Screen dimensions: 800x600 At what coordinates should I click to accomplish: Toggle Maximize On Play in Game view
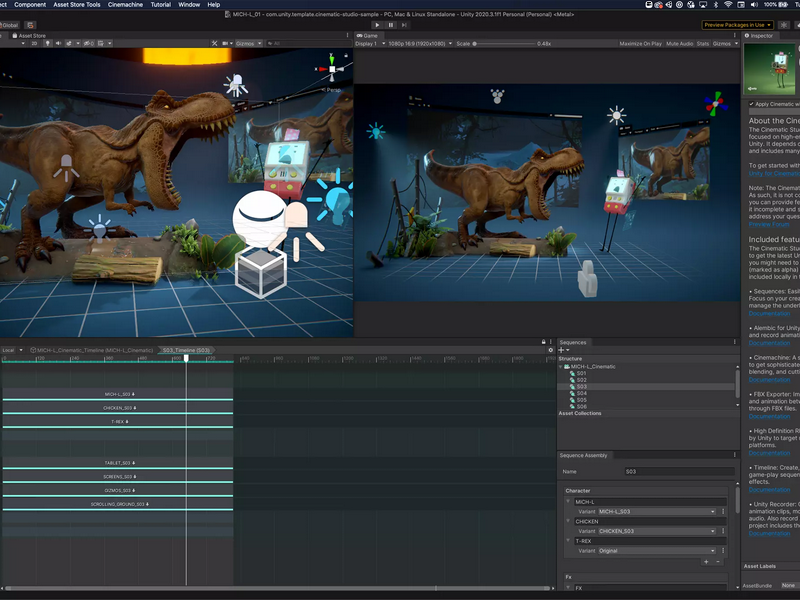tap(640, 43)
